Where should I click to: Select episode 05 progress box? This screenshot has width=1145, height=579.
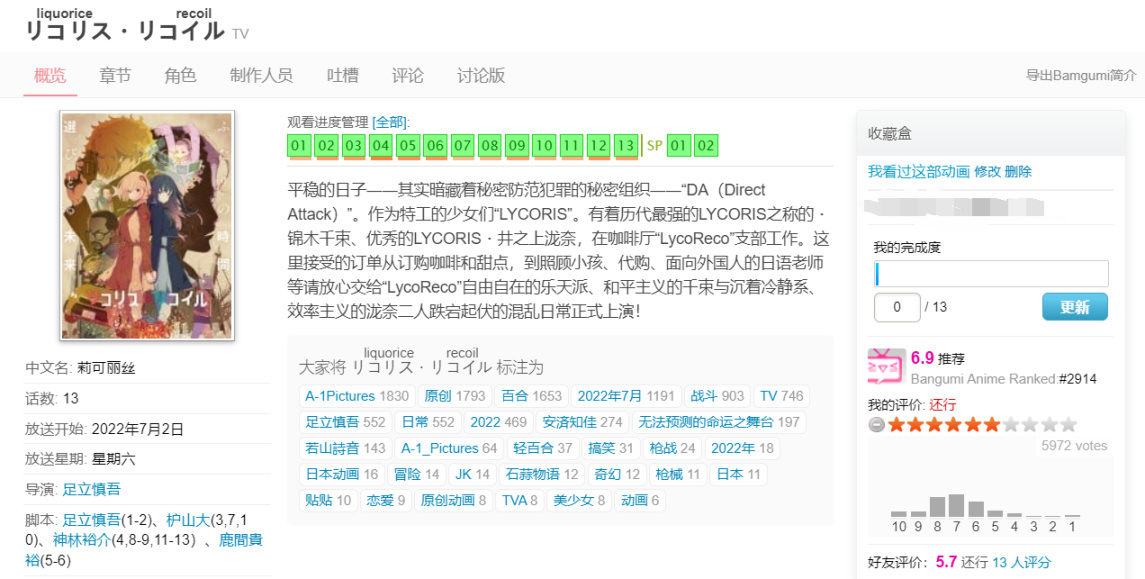408,145
